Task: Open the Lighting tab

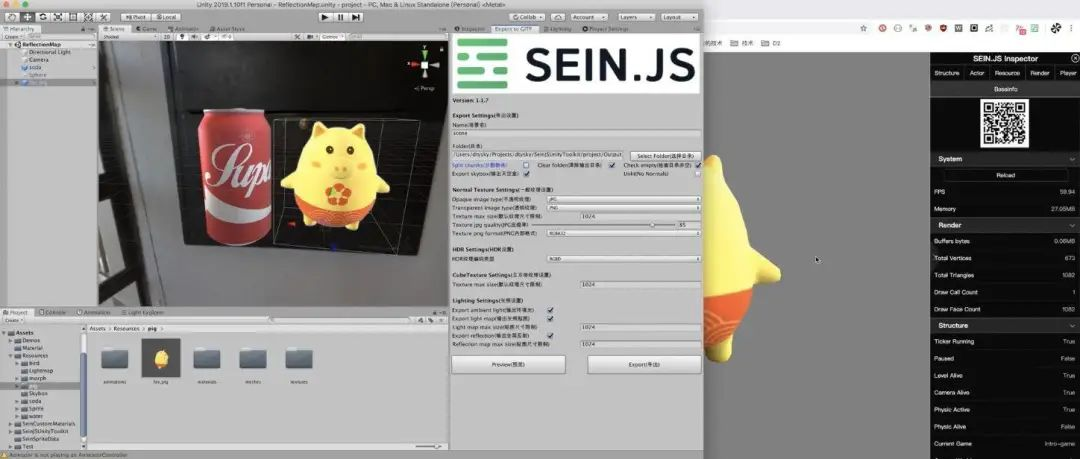Action: 557,29
